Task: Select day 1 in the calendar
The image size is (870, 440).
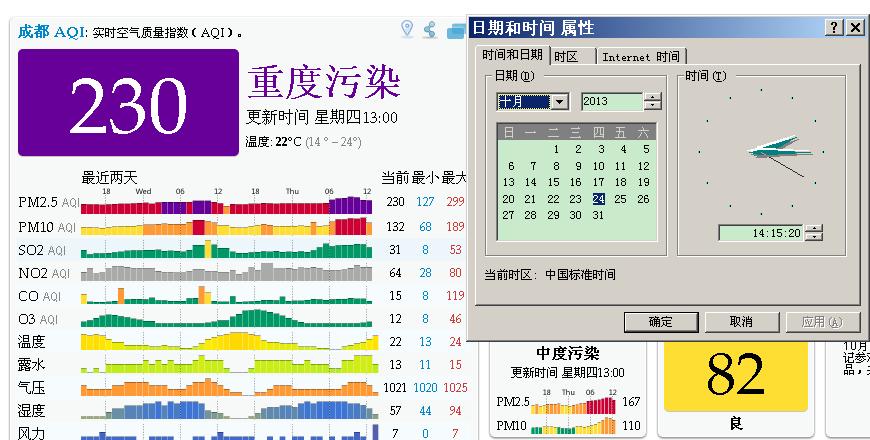Action: 556,149
